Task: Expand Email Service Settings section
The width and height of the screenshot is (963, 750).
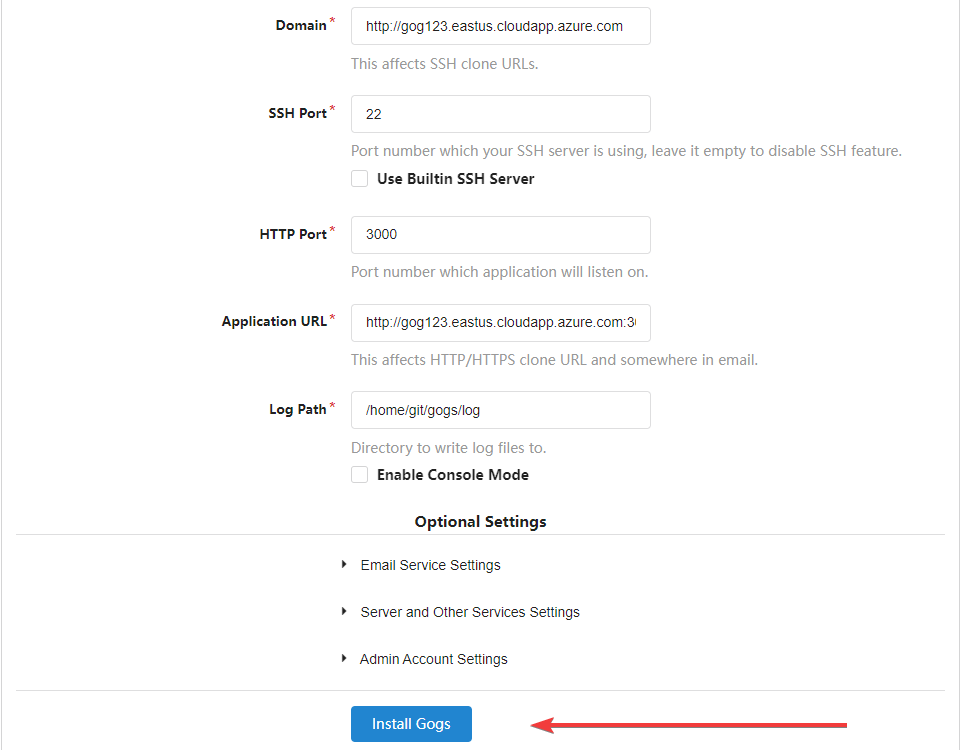Action: 430,565
